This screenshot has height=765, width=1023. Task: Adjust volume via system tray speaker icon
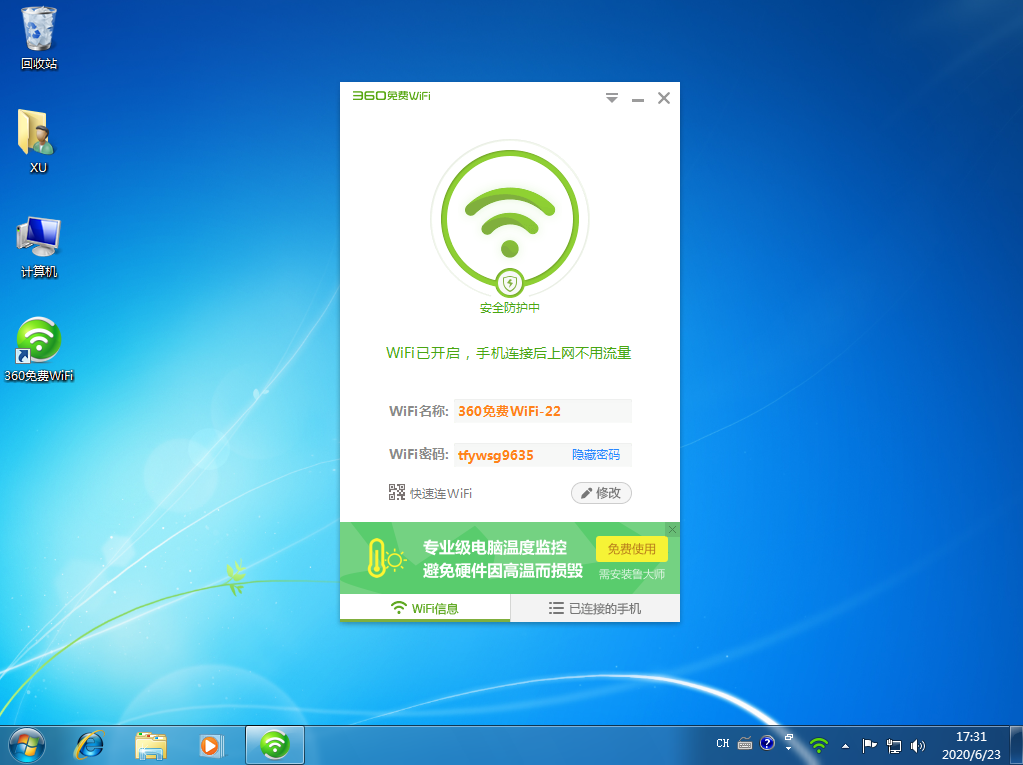click(918, 746)
